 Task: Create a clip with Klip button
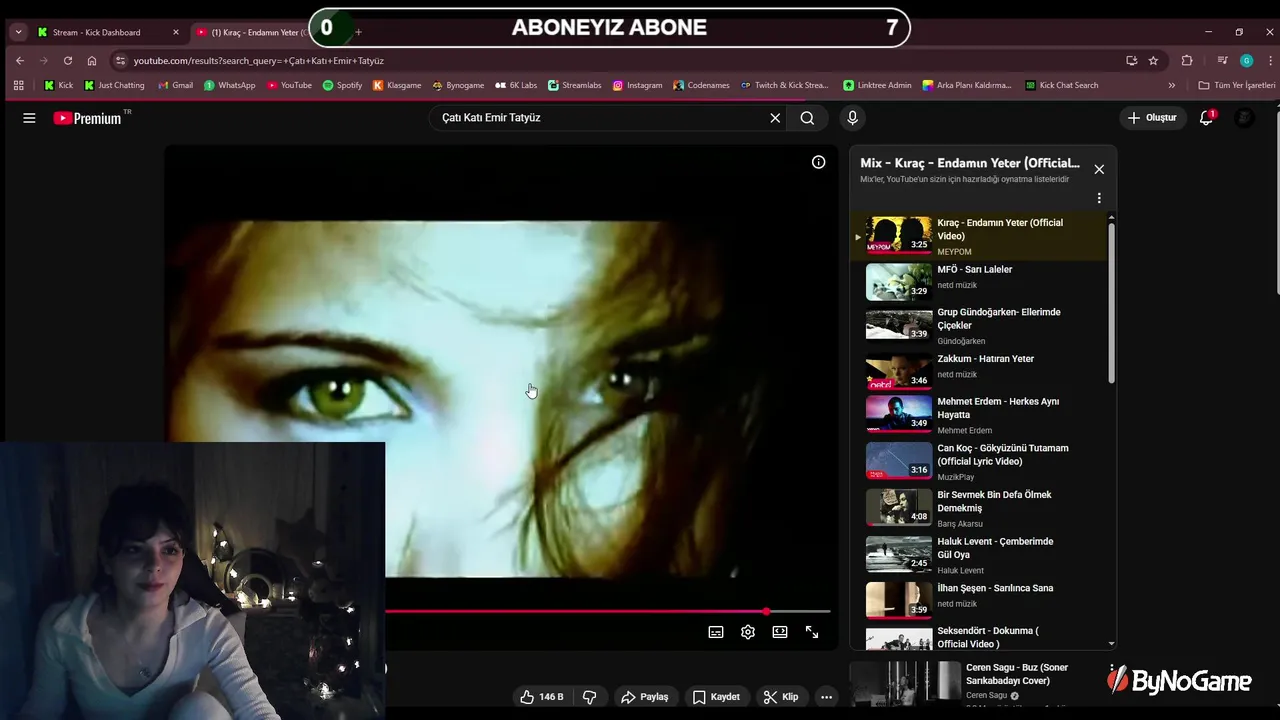(x=781, y=697)
